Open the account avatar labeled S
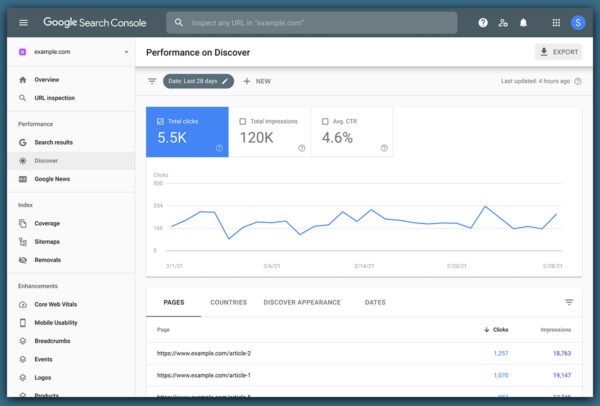The width and height of the screenshot is (600, 406). click(x=578, y=23)
